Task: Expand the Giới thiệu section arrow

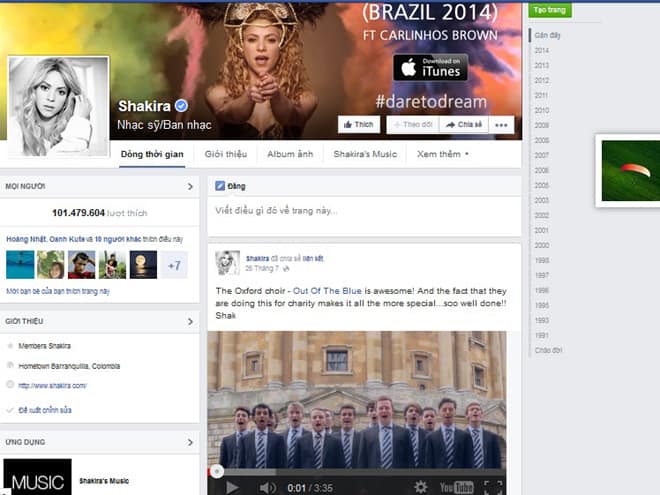Action: 190,321
